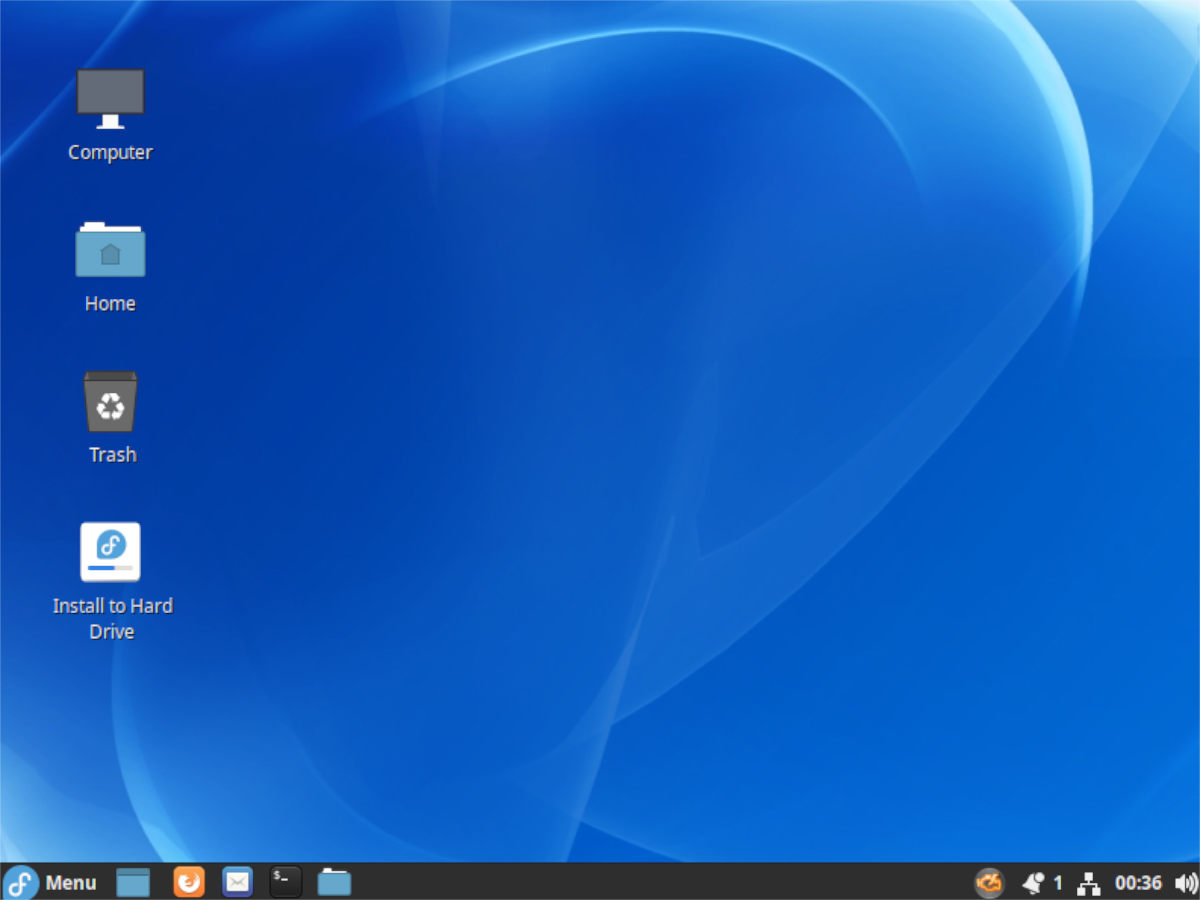This screenshot has height=900, width=1200.
Task: Click the Fedora logo on the Menu button
Action: pyautogui.click(x=19, y=882)
